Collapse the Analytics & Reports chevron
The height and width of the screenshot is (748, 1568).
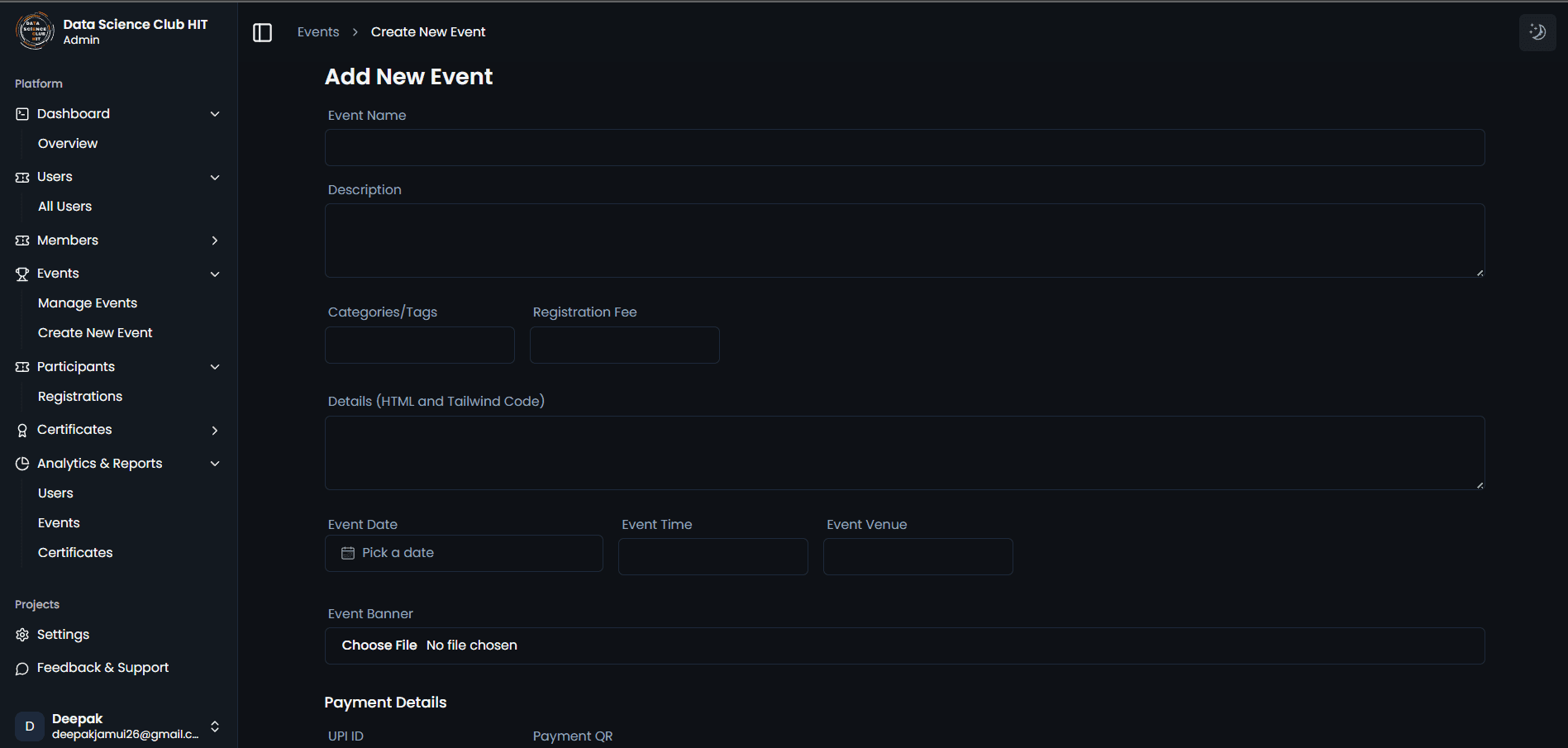coord(215,463)
